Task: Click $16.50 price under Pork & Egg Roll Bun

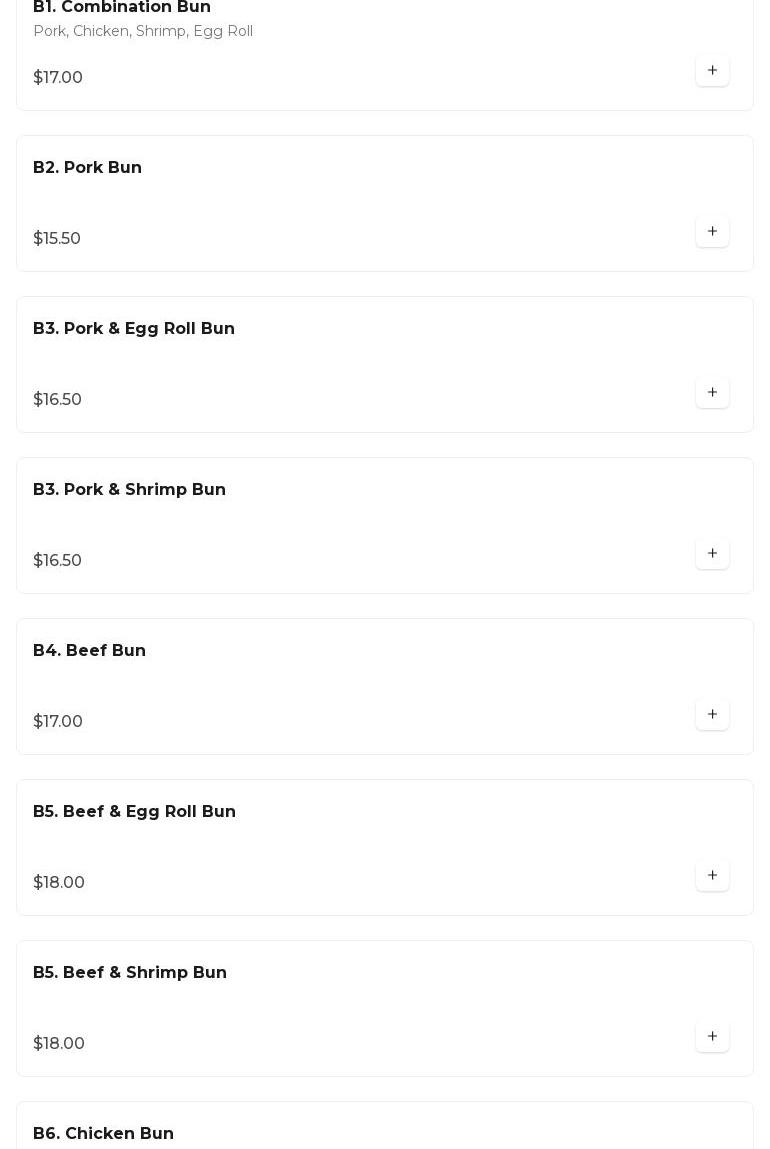Action: (58, 400)
